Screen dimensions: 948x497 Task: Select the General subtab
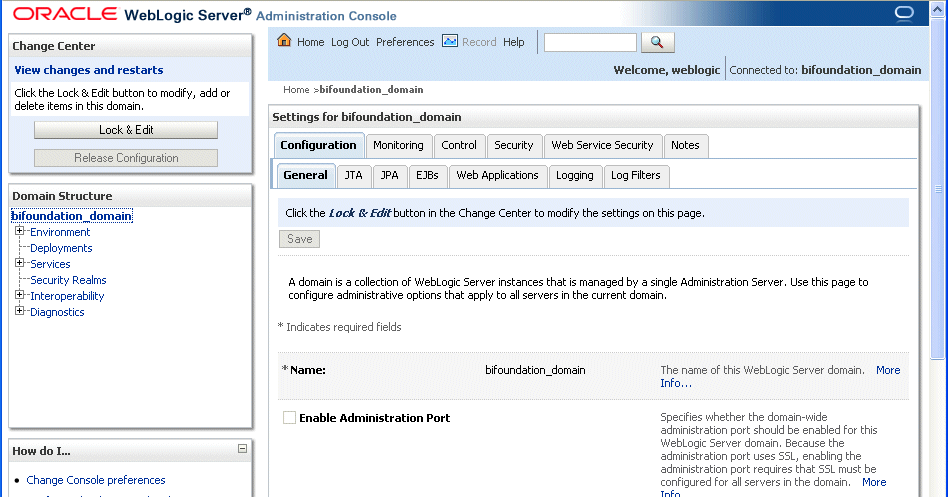(x=305, y=175)
